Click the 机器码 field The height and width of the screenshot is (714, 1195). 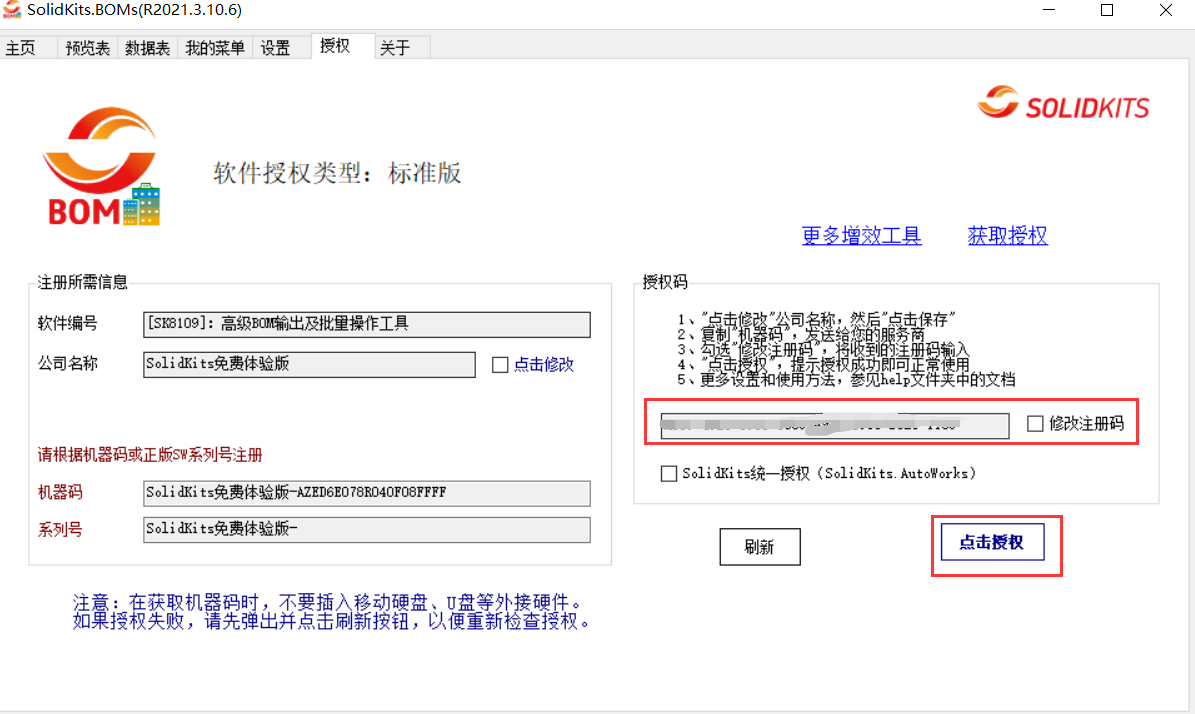(x=367, y=493)
